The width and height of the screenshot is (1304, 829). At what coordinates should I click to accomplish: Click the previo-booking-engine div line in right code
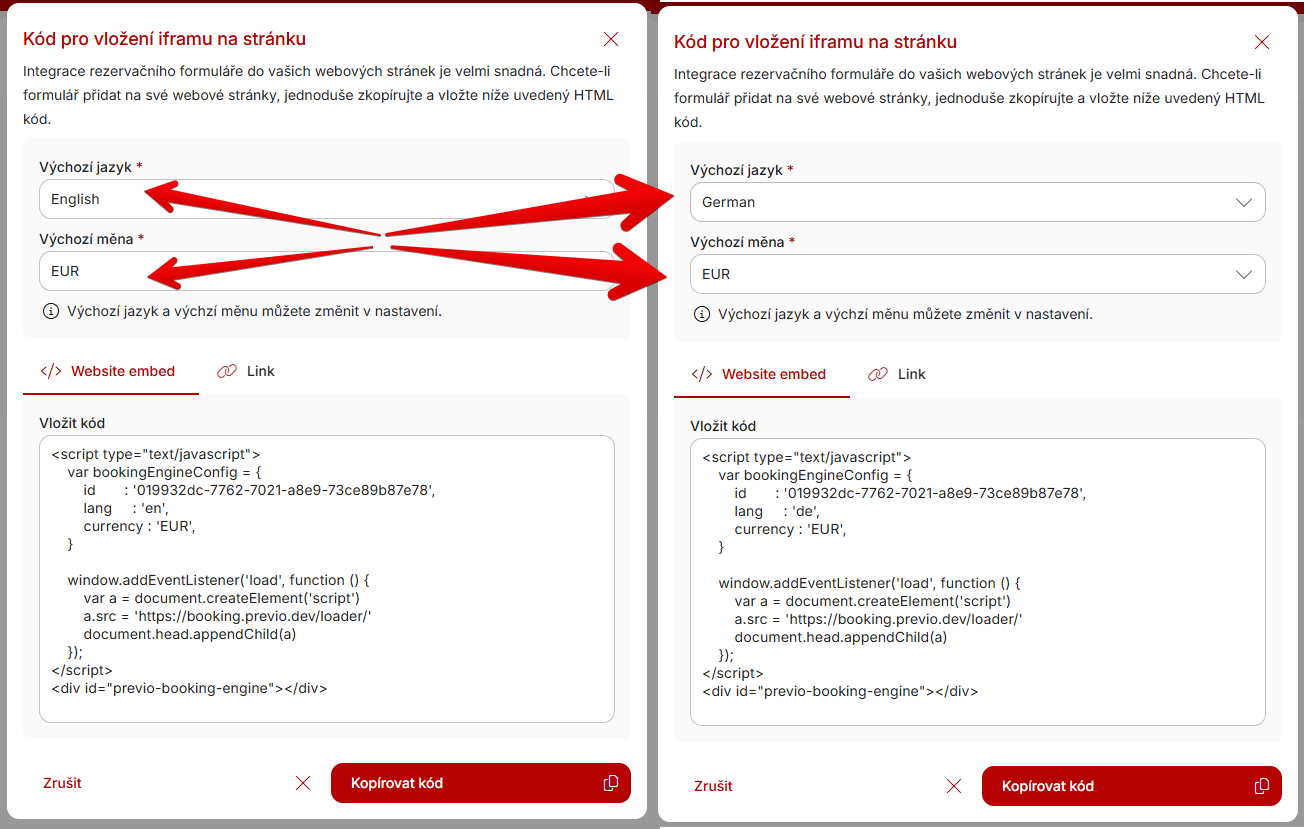840,691
